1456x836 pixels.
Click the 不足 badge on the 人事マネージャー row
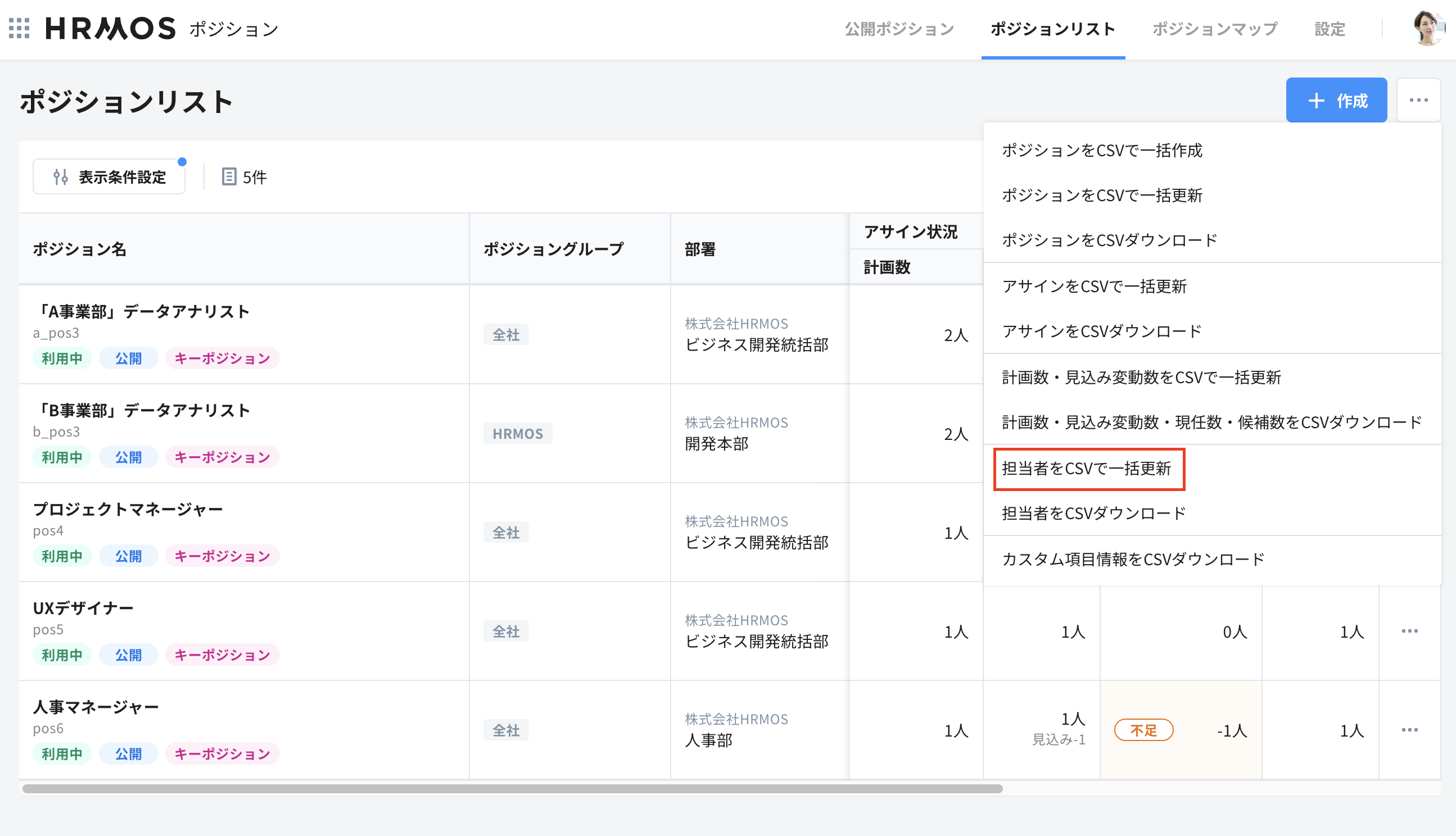tap(1143, 730)
